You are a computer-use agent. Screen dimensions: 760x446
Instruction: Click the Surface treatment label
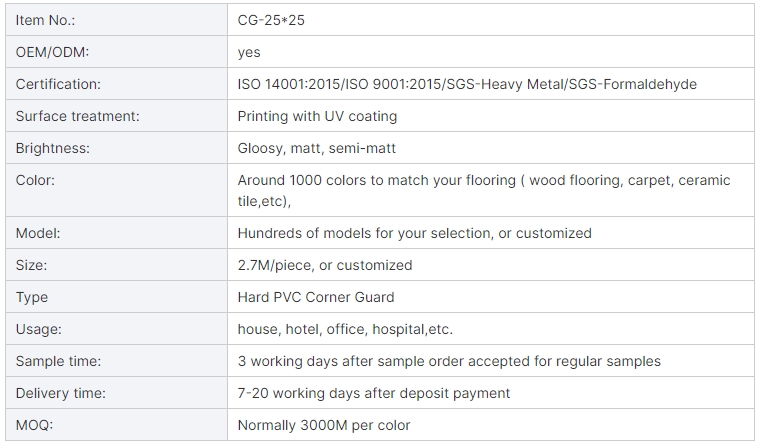77,116
